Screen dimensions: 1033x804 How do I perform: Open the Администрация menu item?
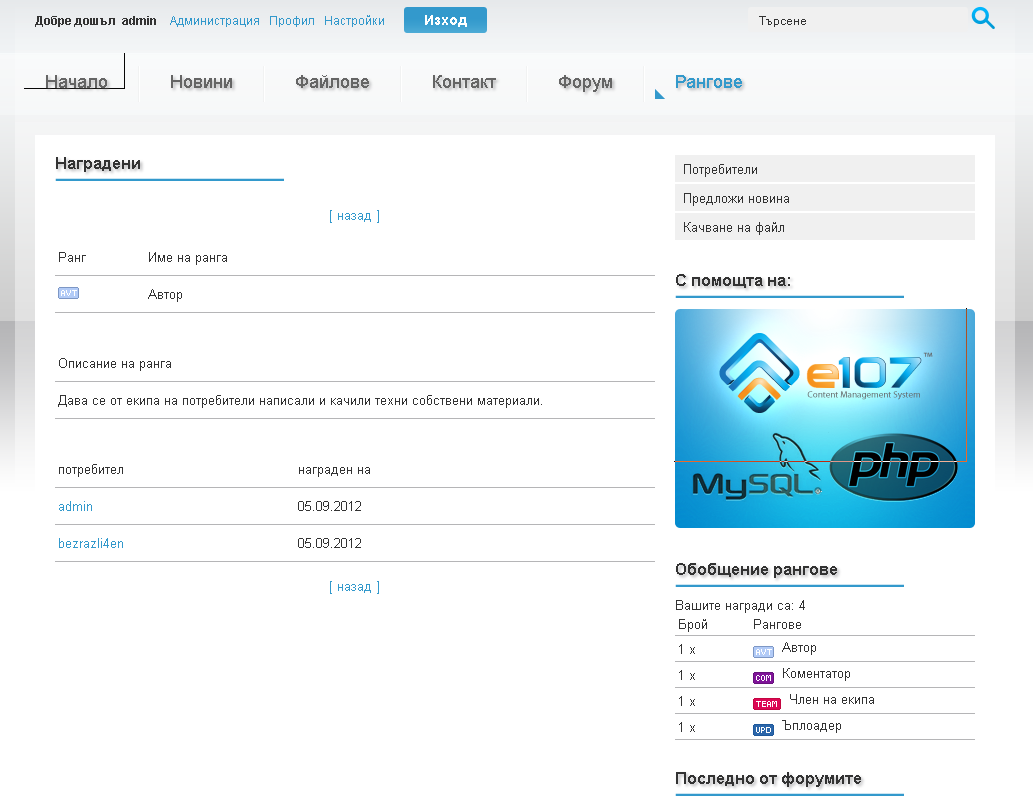tap(214, 20)
